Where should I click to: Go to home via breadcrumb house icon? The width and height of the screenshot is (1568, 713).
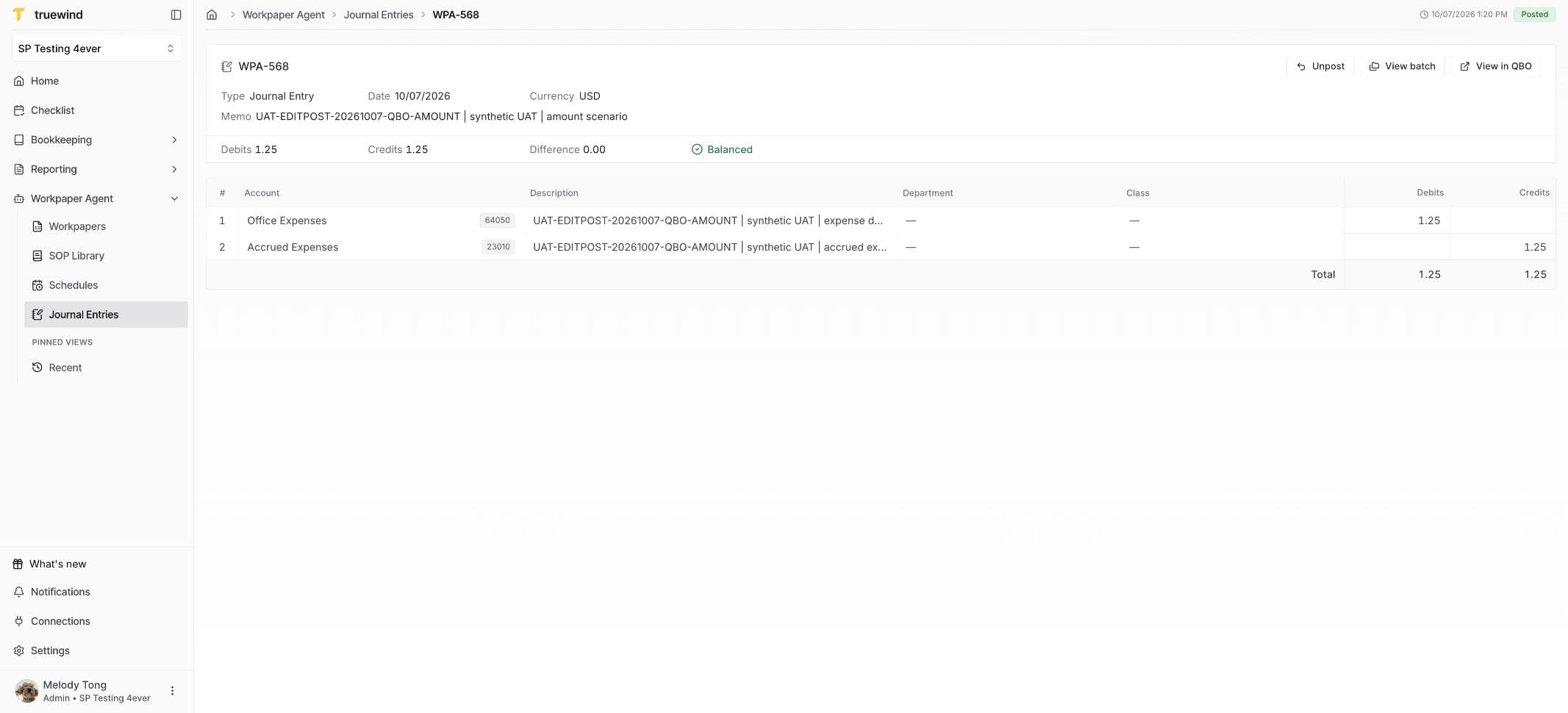tap(212, 15)
